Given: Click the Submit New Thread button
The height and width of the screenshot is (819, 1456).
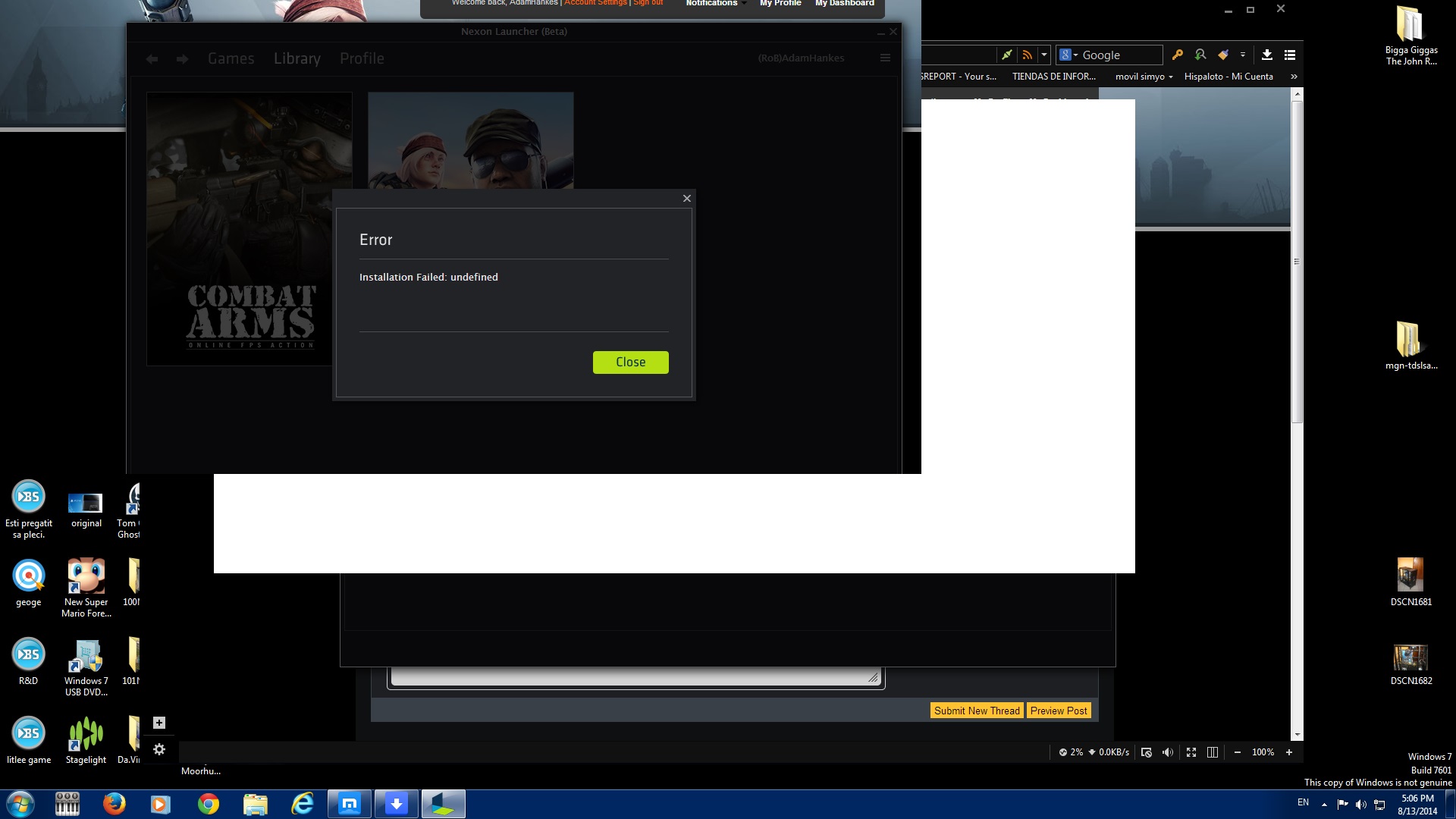Looking at the screenshot, I should (x=977, y=711).
